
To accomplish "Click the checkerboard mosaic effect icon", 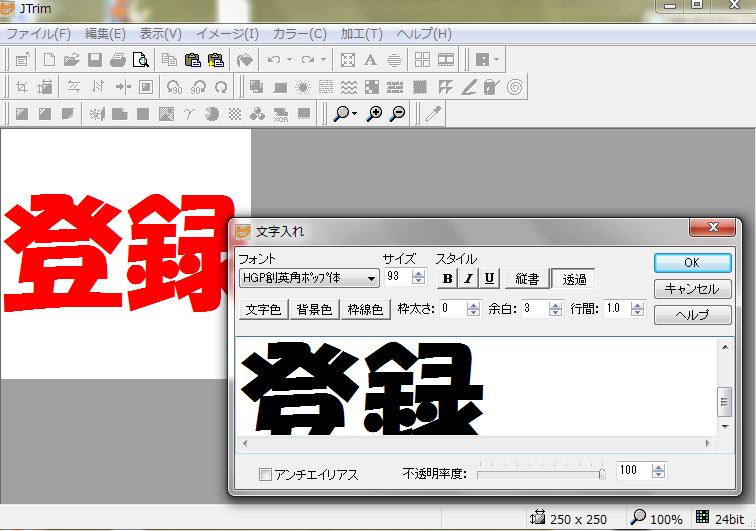I will click(x=372, y=87).
